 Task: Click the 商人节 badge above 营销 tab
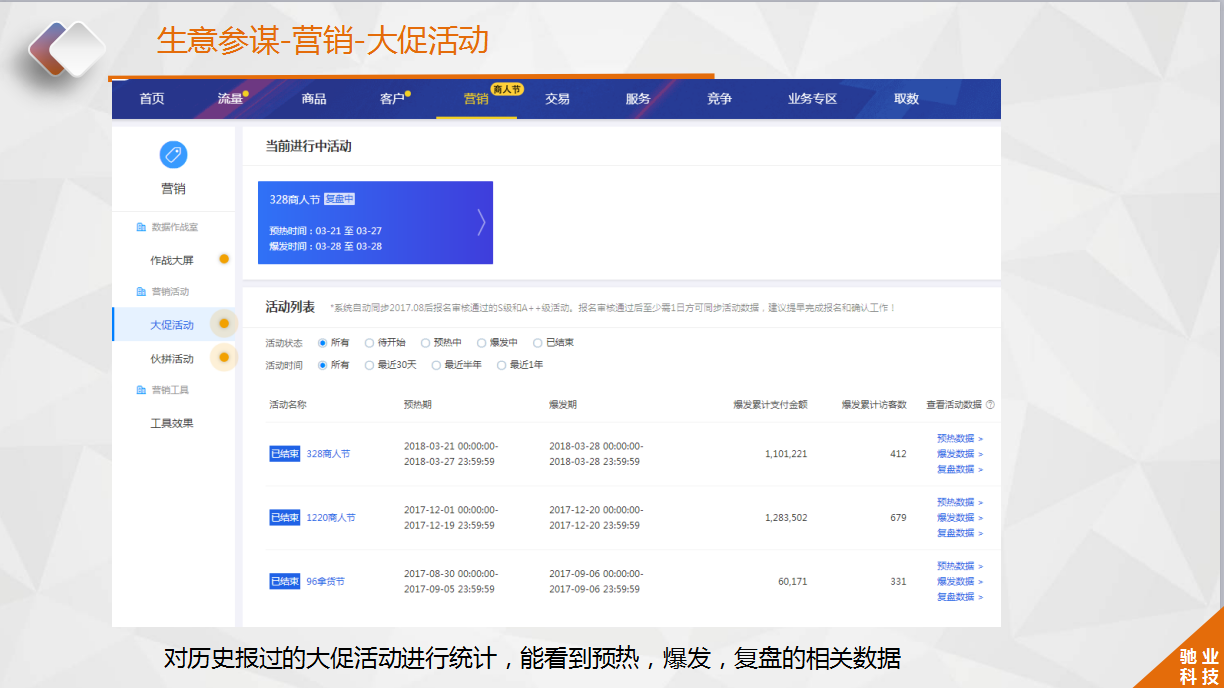(508, 89)
